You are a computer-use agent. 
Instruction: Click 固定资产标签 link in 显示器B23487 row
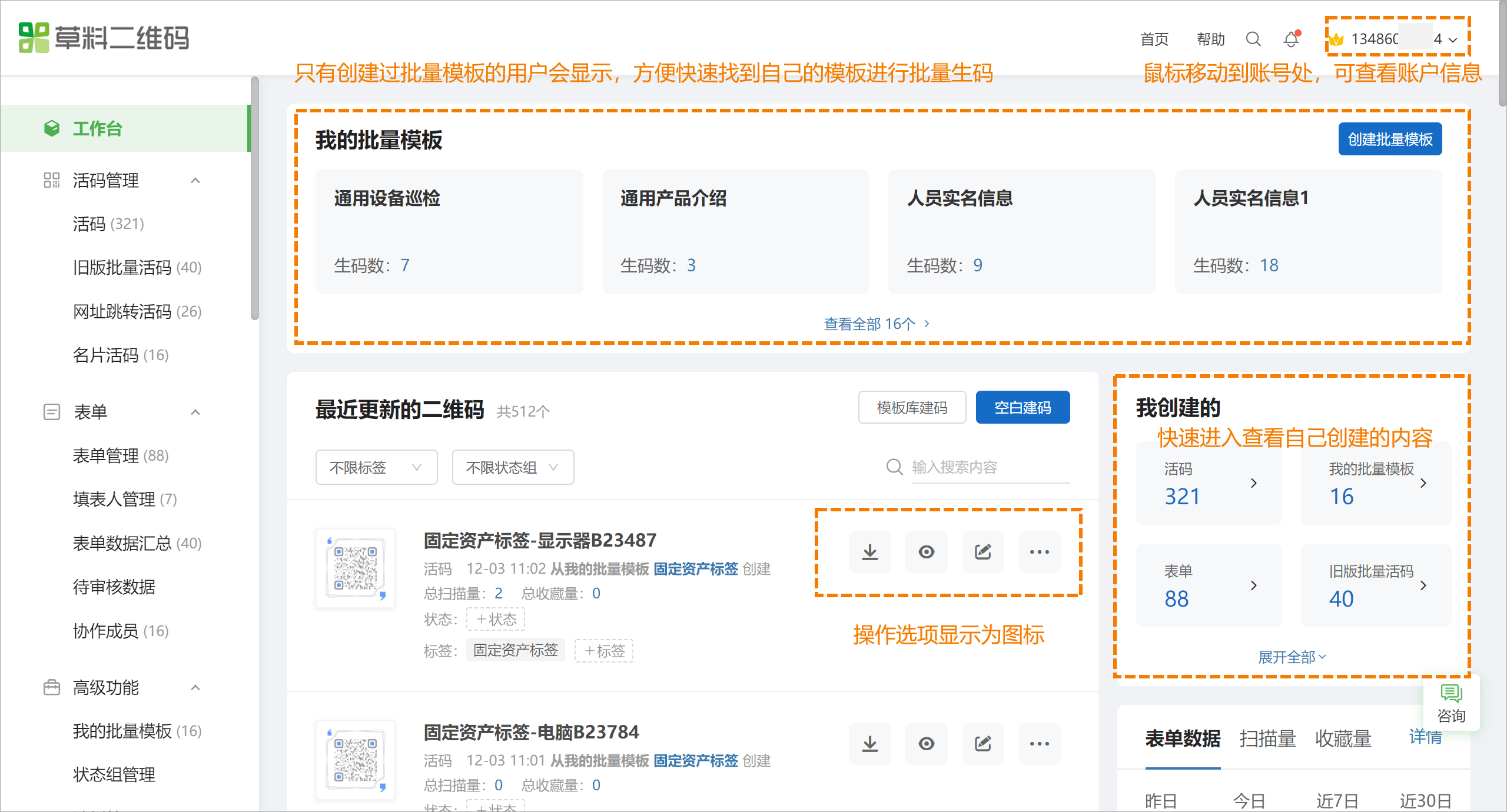click(696, 569)
